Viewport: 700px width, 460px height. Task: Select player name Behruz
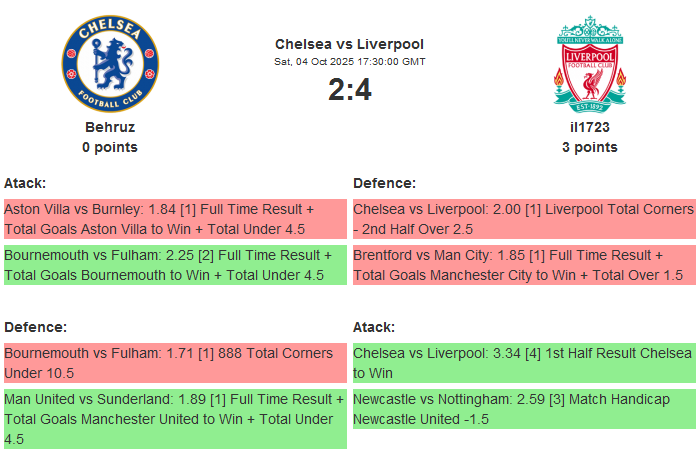coord(110,127)
